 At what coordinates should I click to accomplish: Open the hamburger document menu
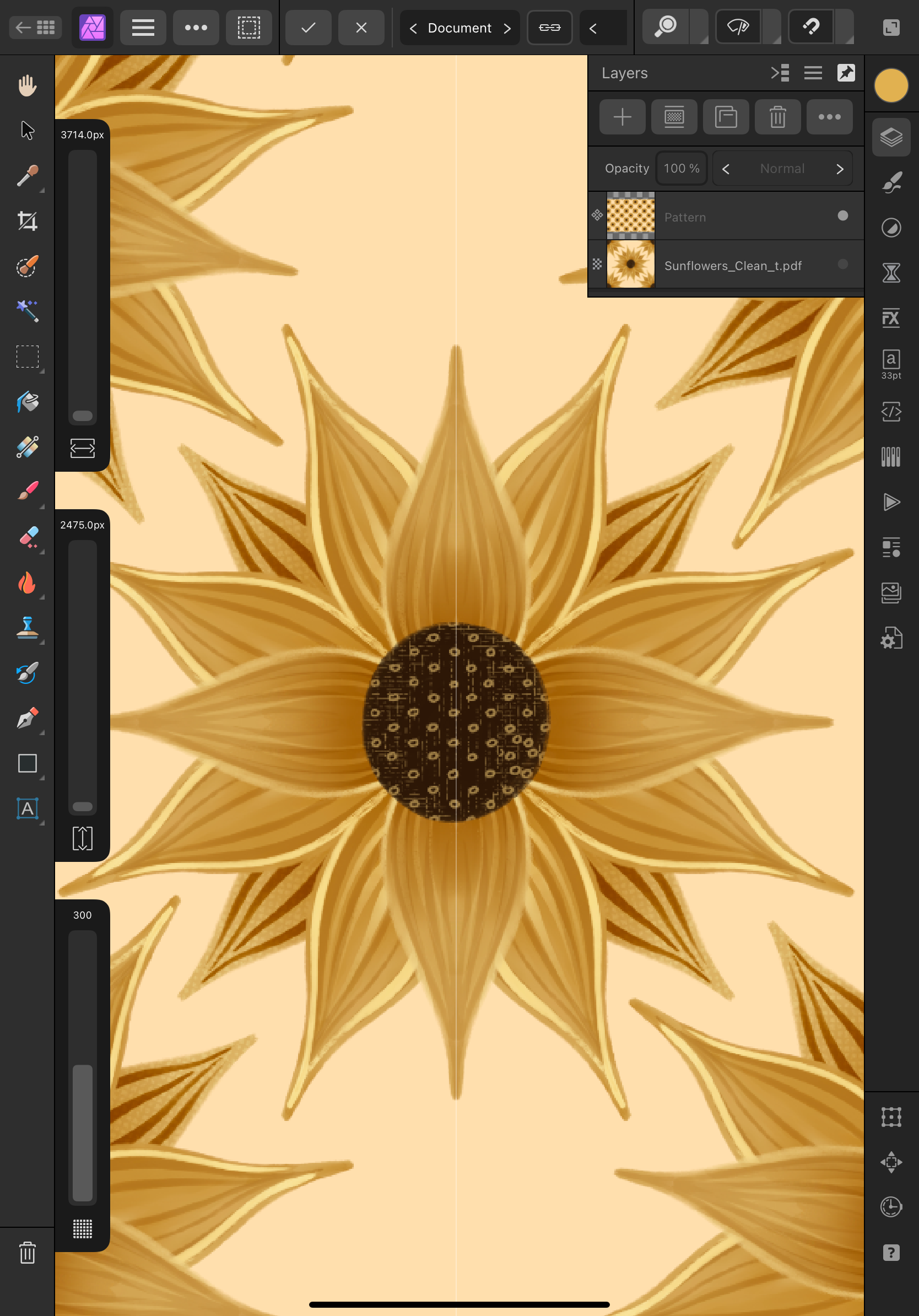coord(143,27)
